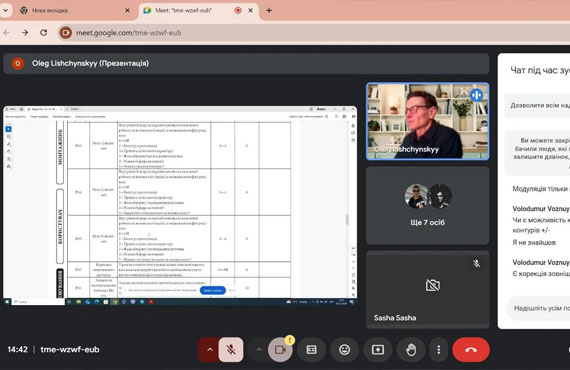Start presenting your screen
The width and height of the screenshot is (570, 370).
pos(378,350)
